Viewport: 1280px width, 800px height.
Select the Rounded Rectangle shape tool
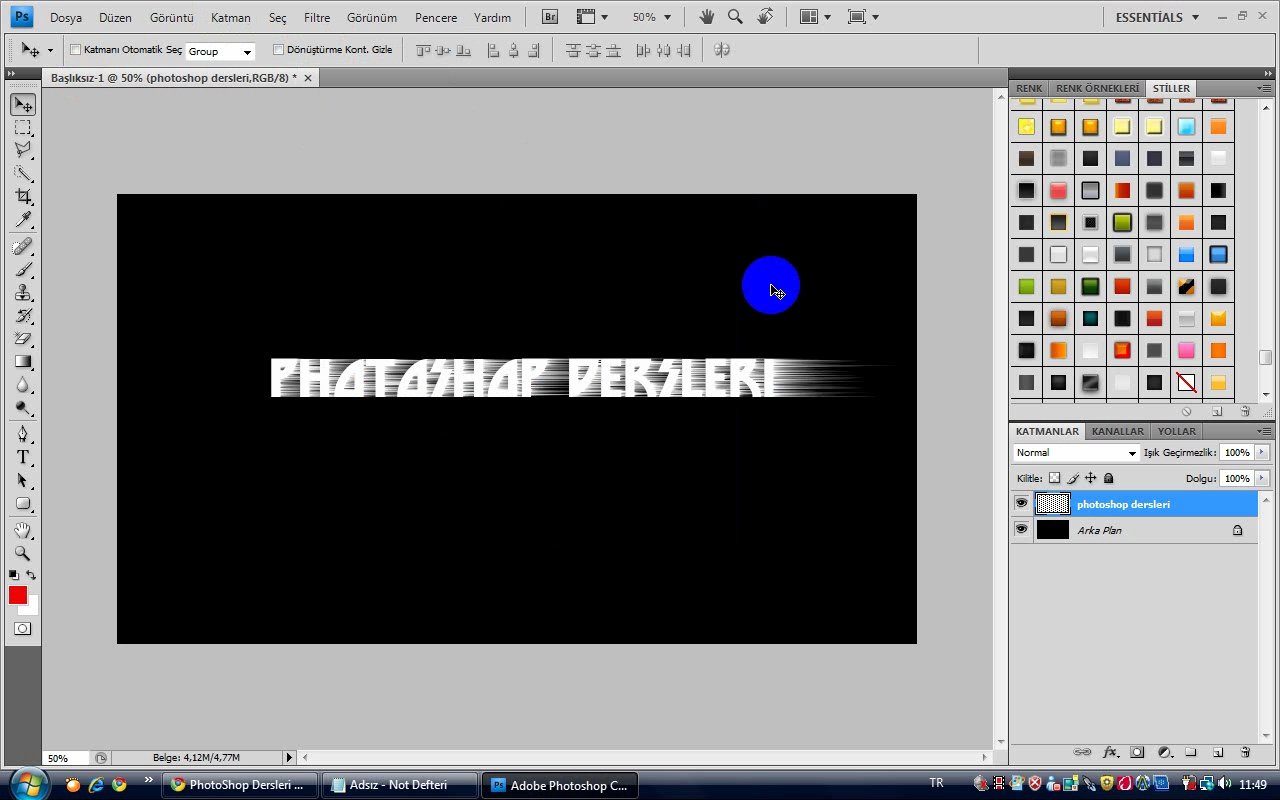[x=23, y=504]
